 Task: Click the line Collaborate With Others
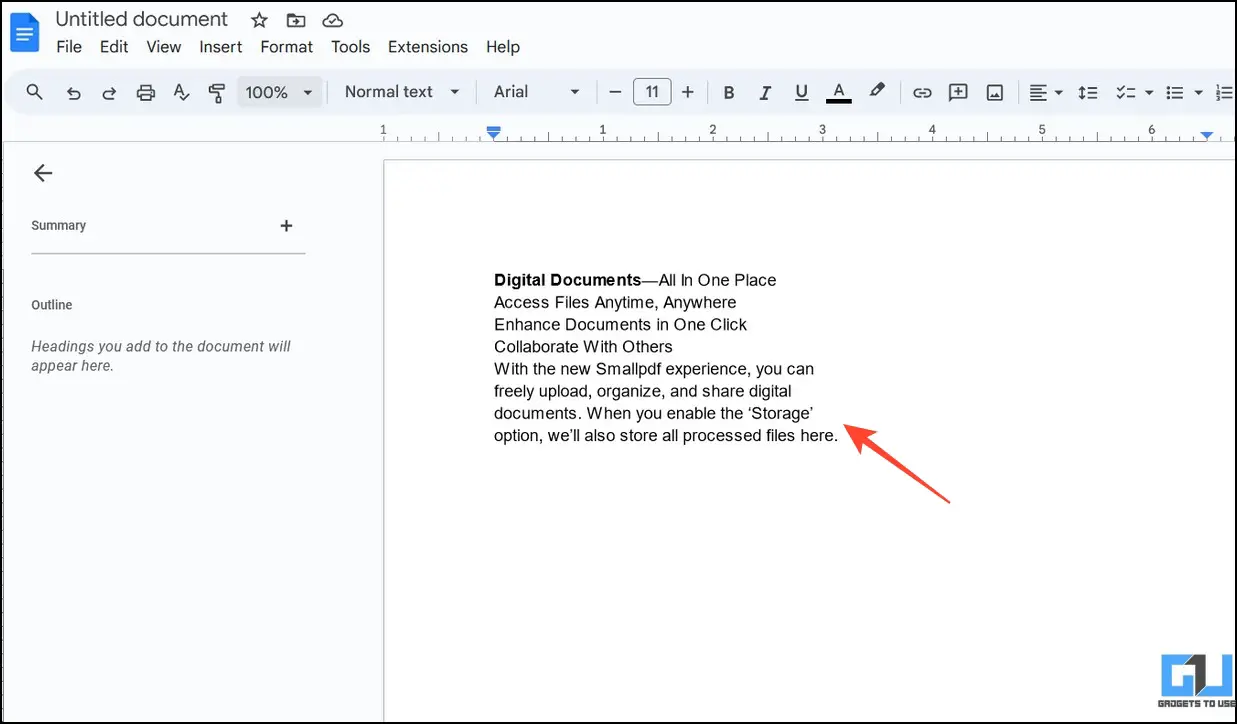(583, 346)
